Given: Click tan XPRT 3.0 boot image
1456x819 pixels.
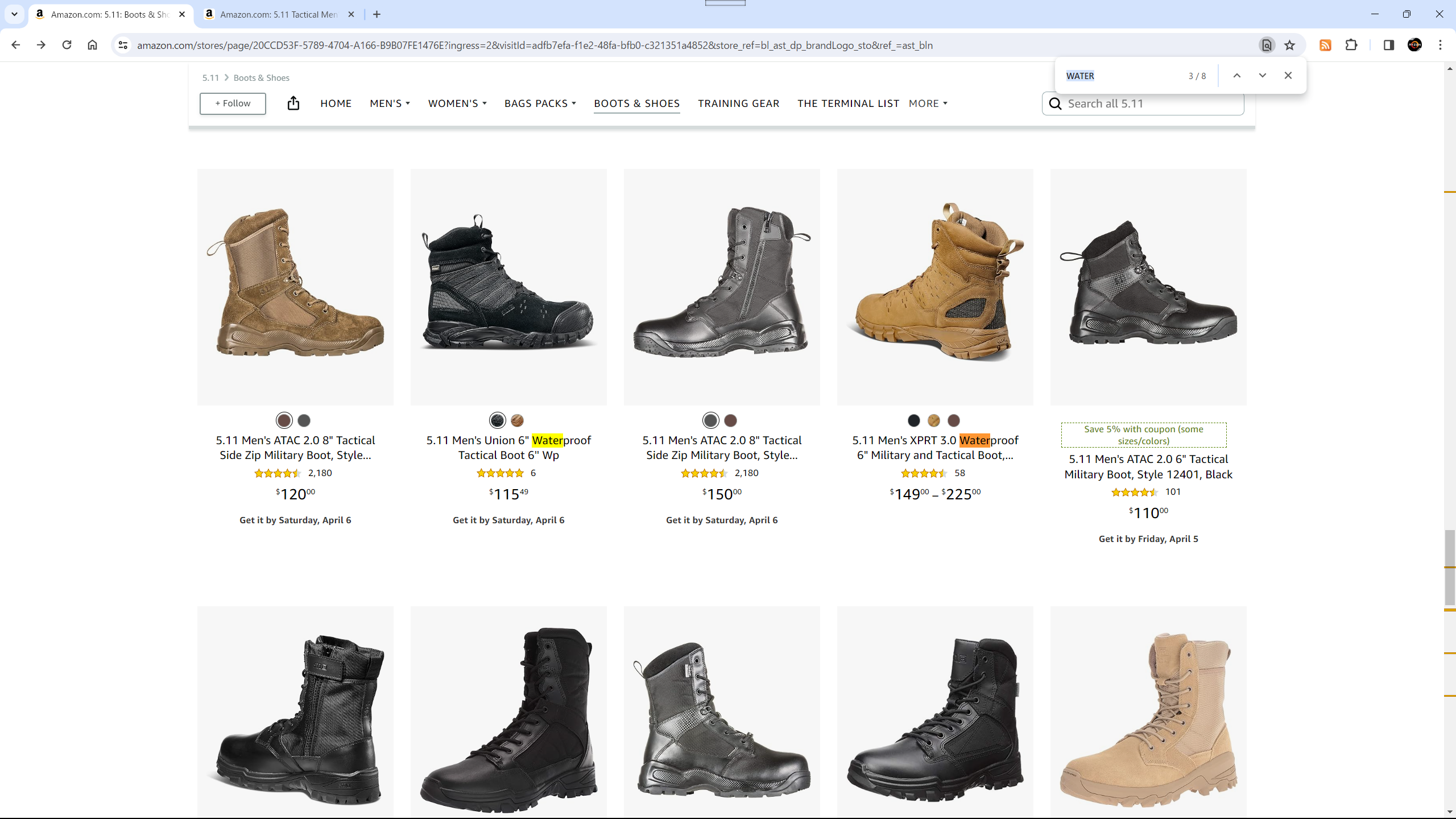Looking at the screenshot, I should (935, 287).
